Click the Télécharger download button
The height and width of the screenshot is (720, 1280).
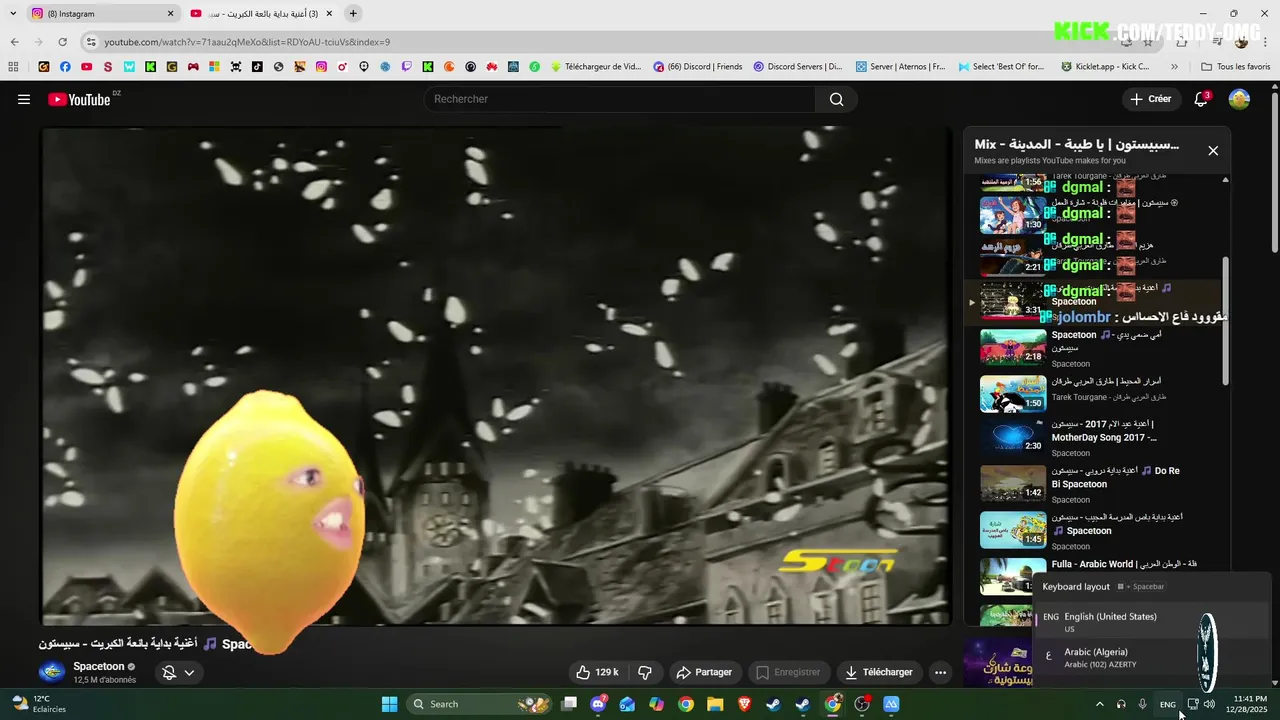point(879,672)
